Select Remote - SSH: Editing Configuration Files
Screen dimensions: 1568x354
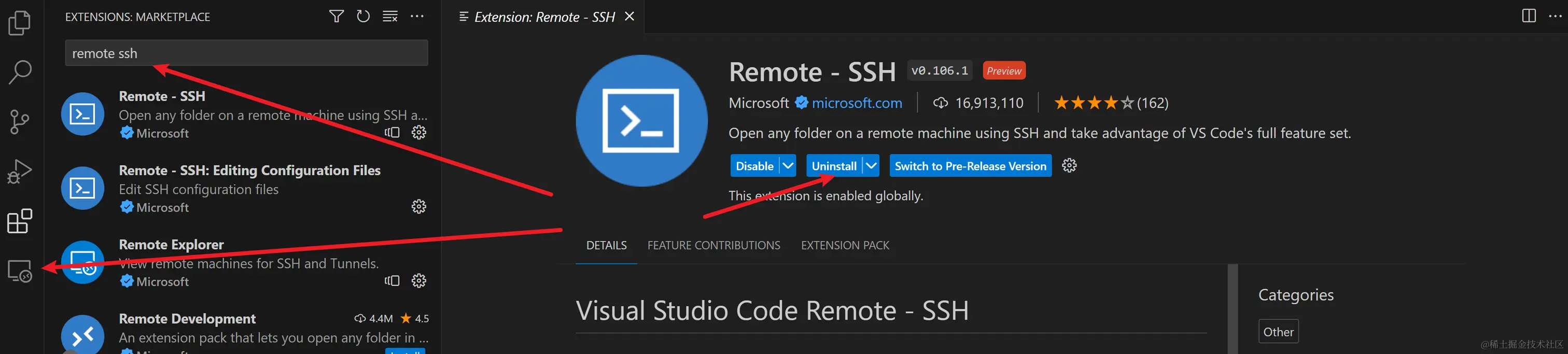(x=243, y=189)
